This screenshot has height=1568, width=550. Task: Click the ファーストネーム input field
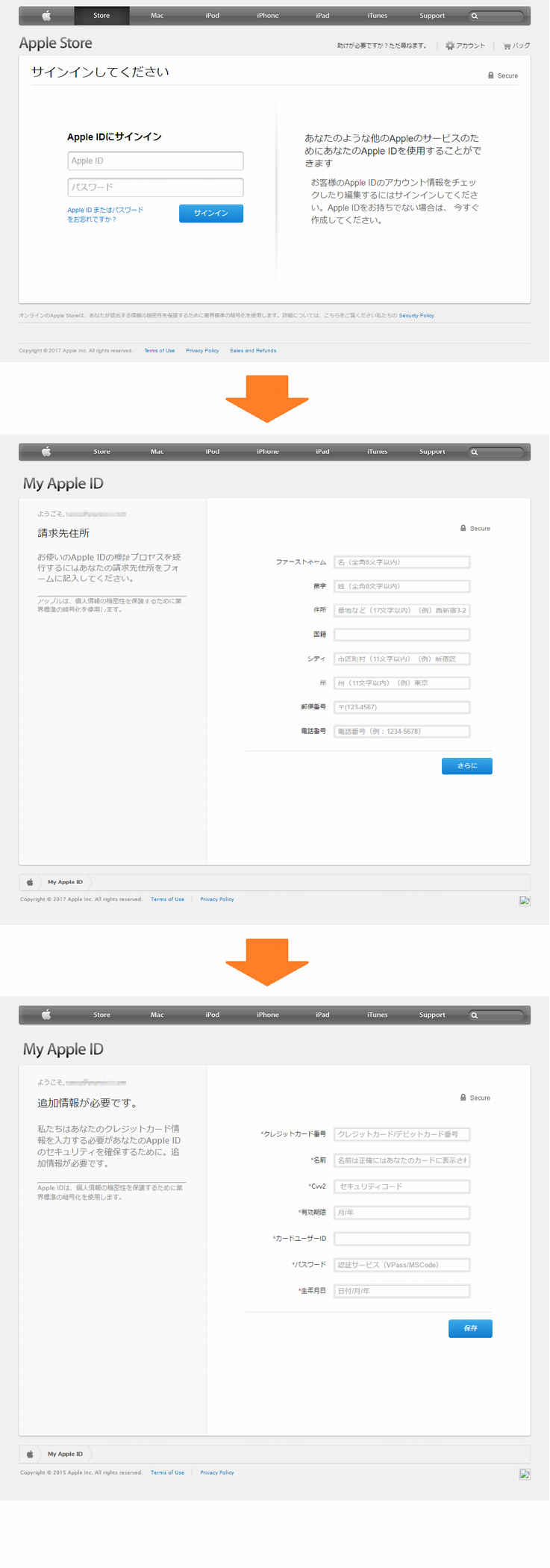pyautogui.click(x=402, y=562)
